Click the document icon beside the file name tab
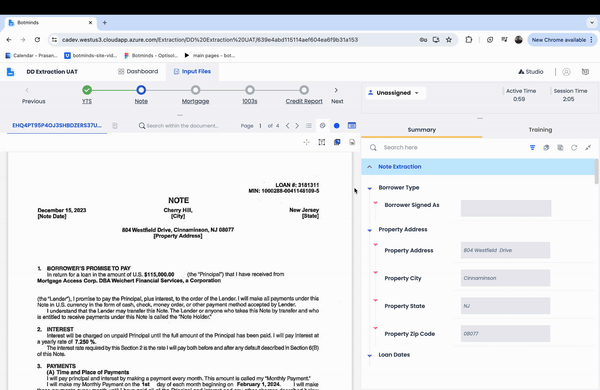Screen dimensions: 600x390 pos(115,126)
